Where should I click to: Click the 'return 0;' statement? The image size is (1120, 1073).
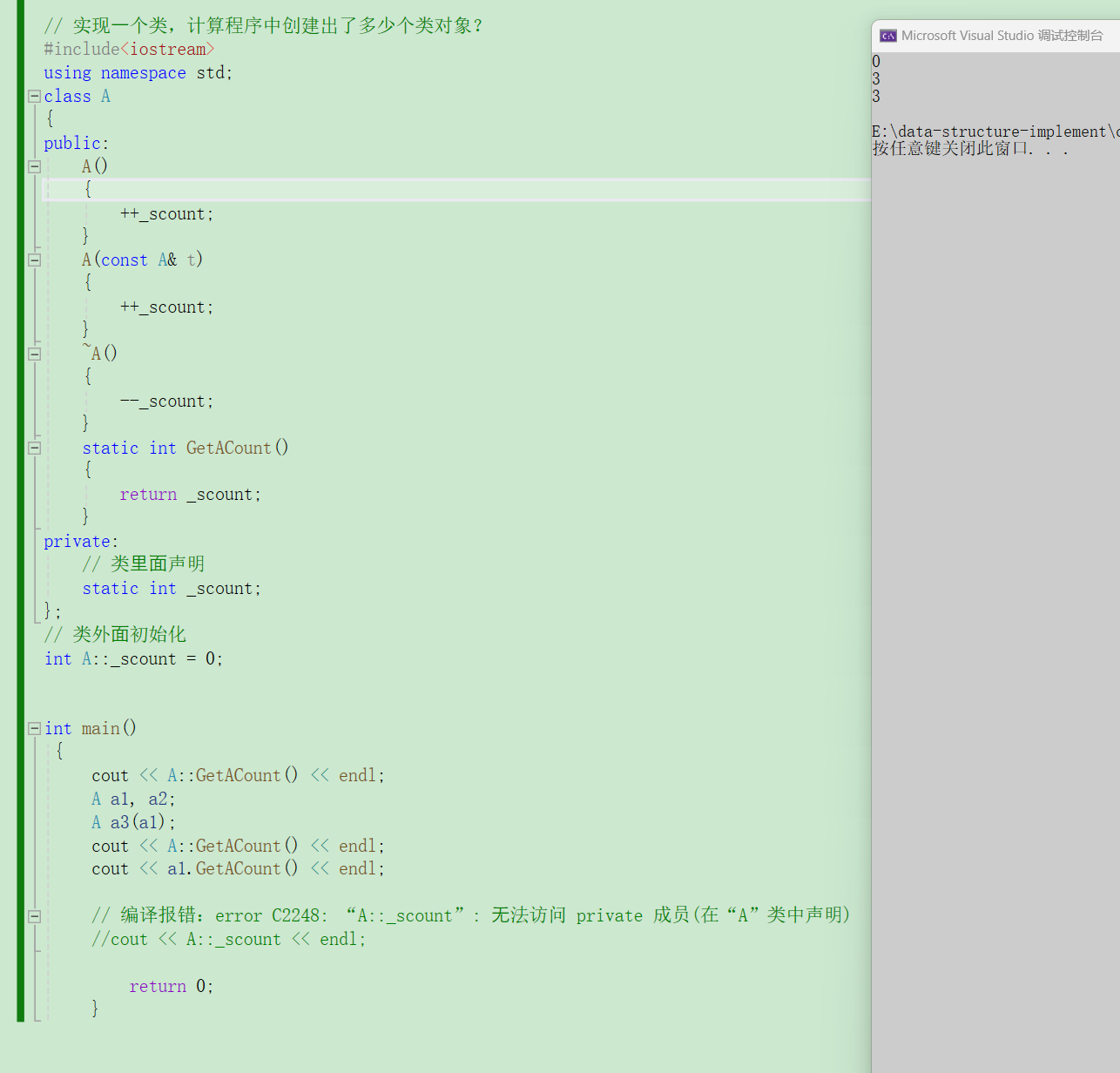pos(171,987)
